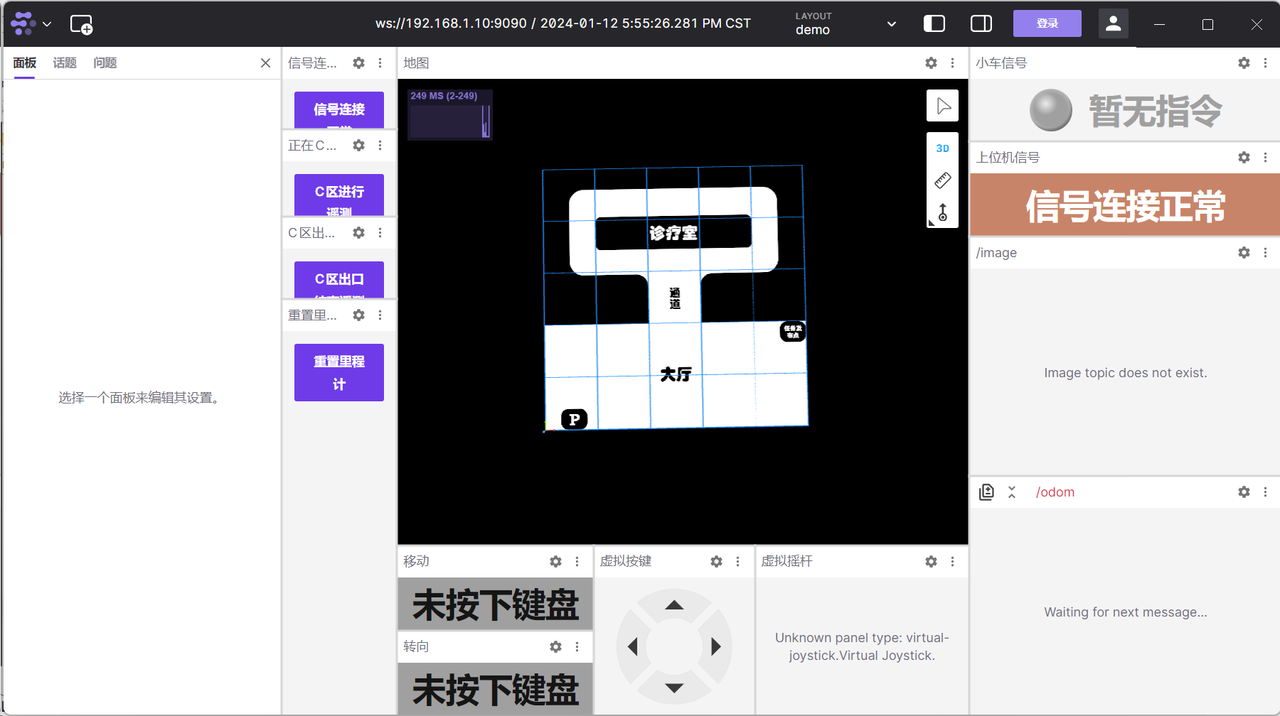
Task: Switch to the 话题 tab
Action: 65,63
